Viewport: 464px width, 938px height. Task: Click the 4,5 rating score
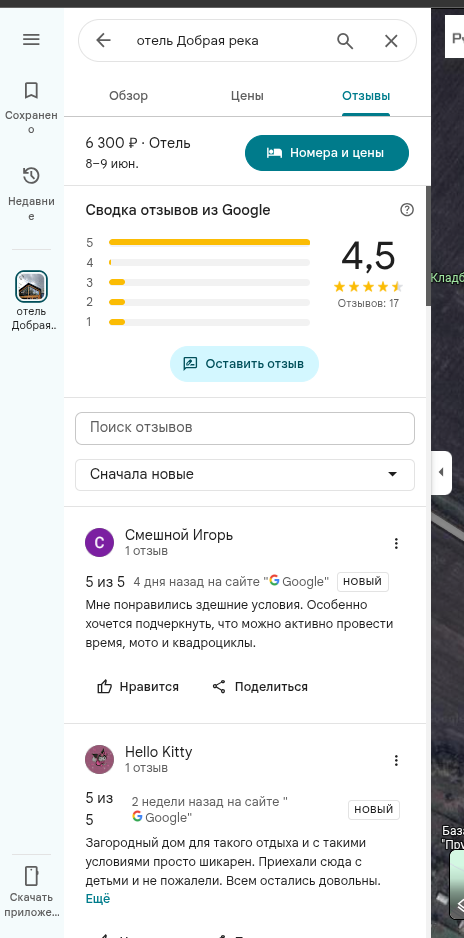(368, 256)
